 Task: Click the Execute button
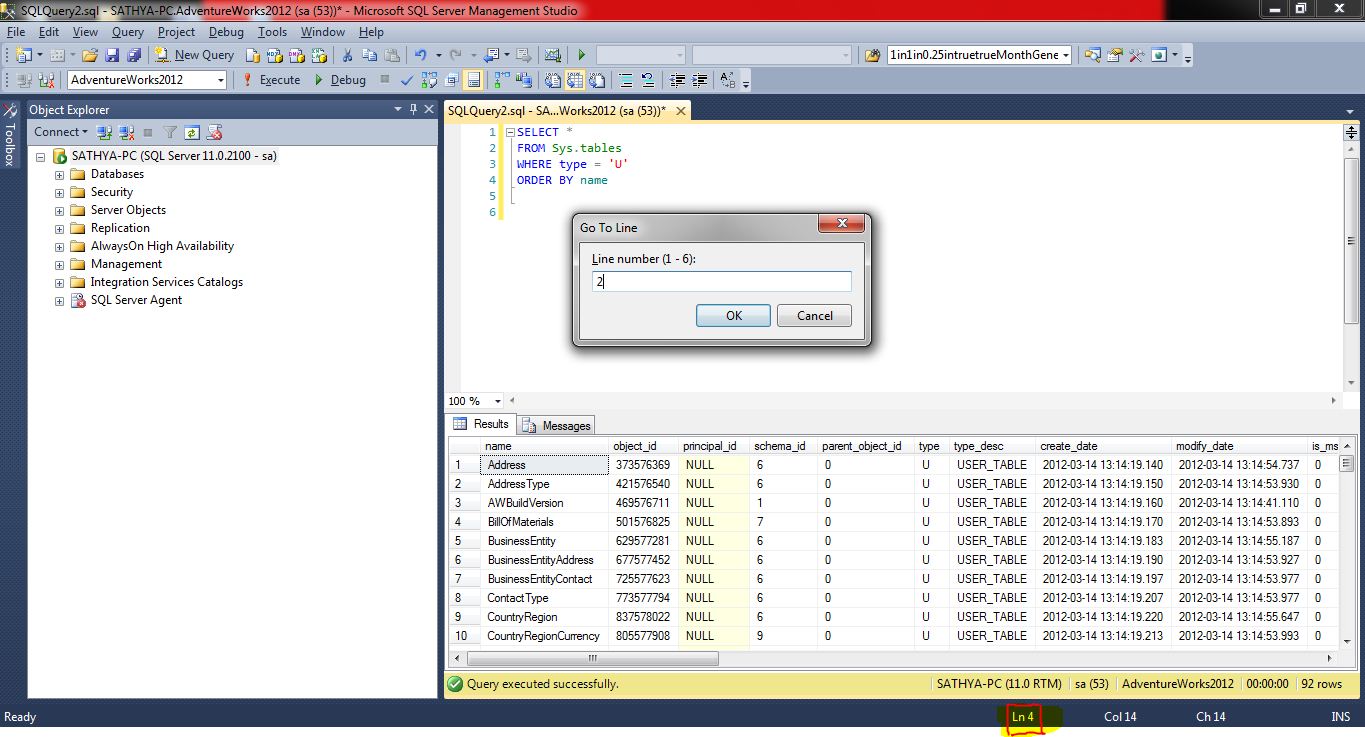click(270, 80)
